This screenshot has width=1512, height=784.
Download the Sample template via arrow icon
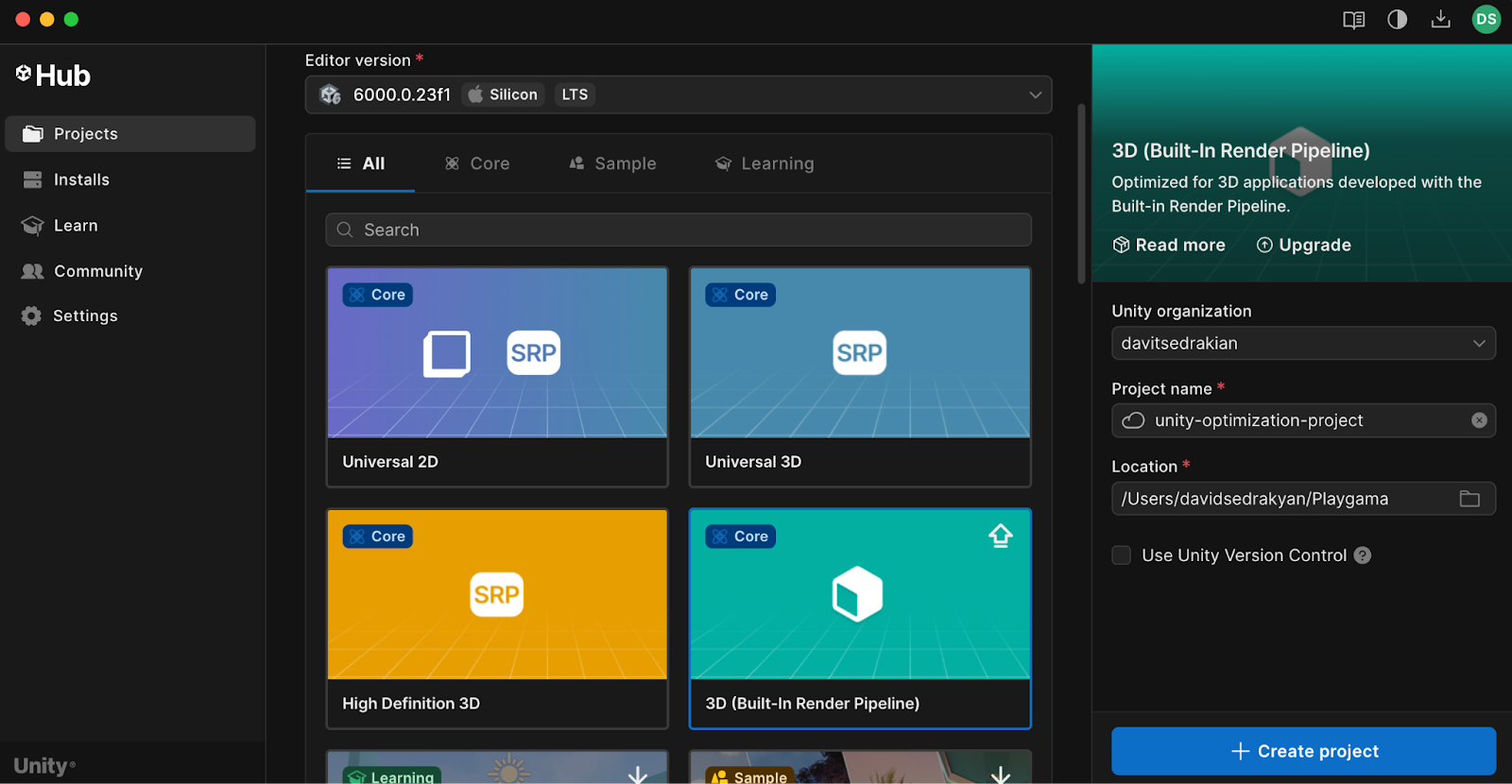click(1000, 775)
